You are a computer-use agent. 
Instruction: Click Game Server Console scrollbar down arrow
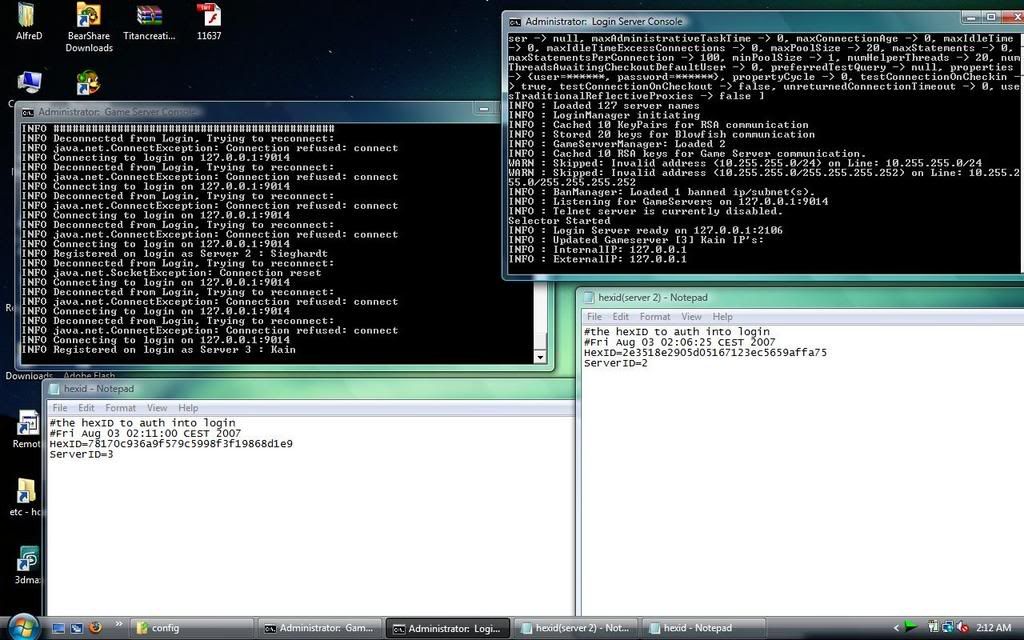pyautogui.click(x=541, y=357)
